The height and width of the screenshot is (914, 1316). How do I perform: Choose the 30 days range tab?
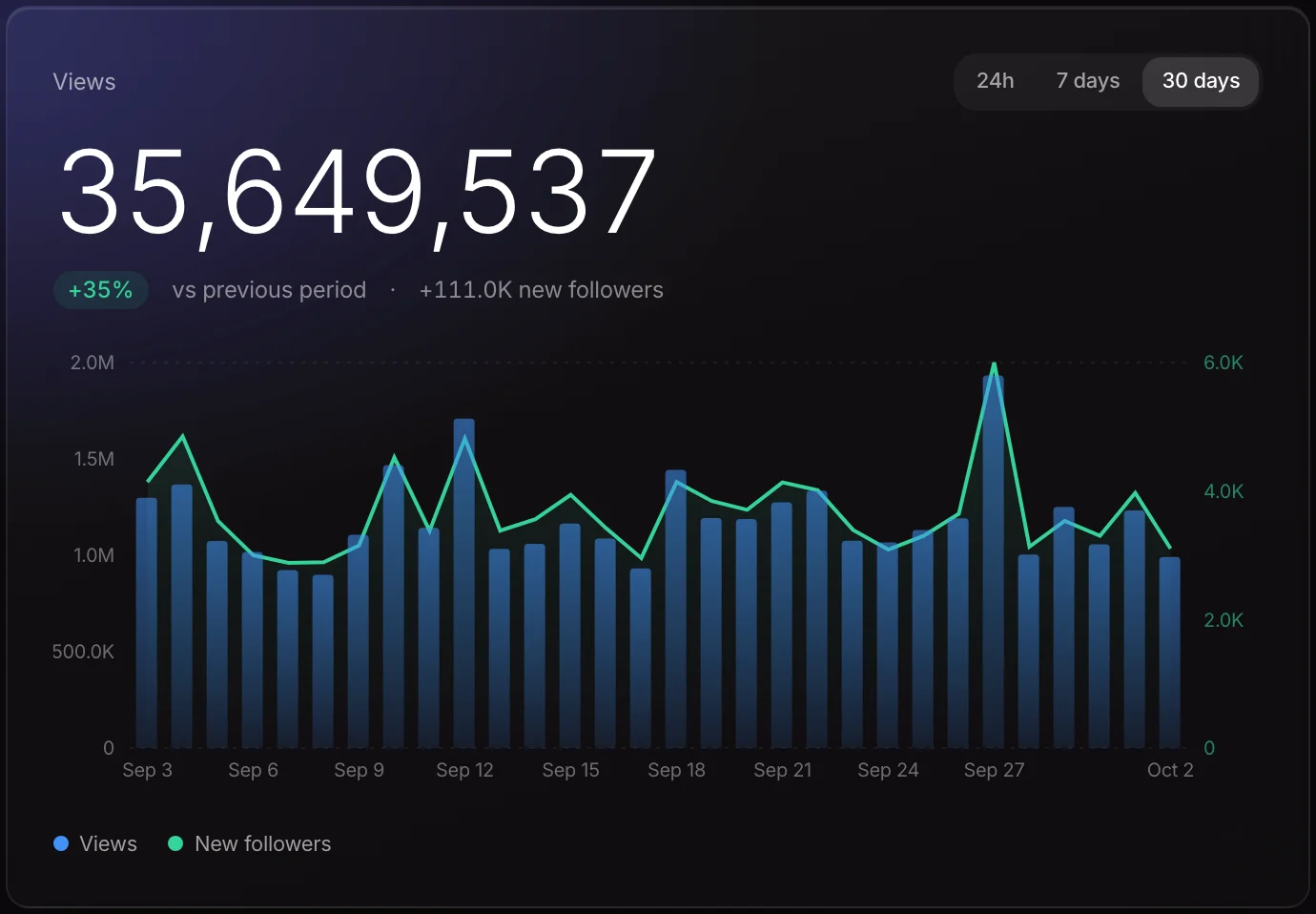pos(1201,81)
